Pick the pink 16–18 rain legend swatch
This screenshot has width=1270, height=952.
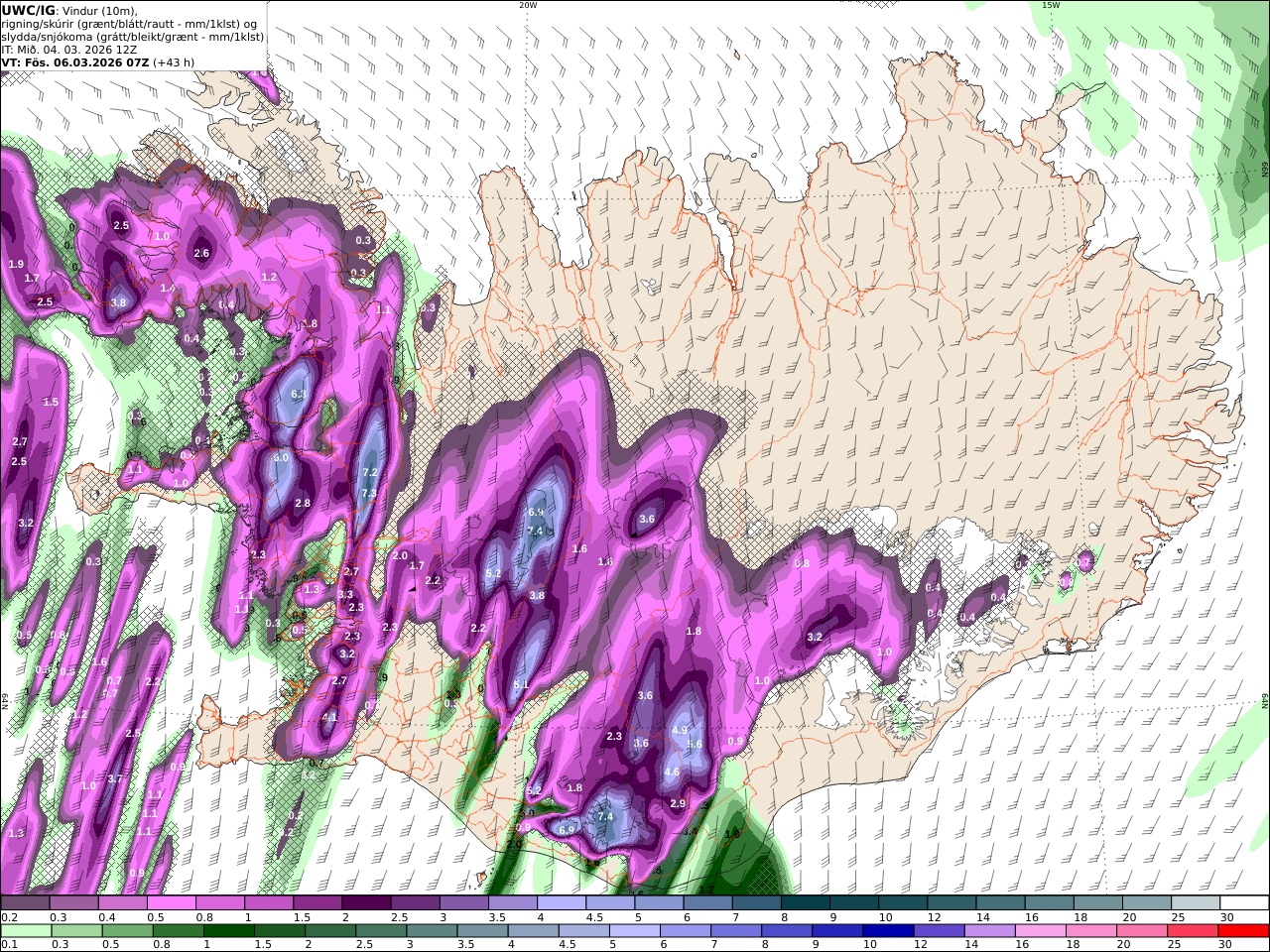coord(1040,931)
